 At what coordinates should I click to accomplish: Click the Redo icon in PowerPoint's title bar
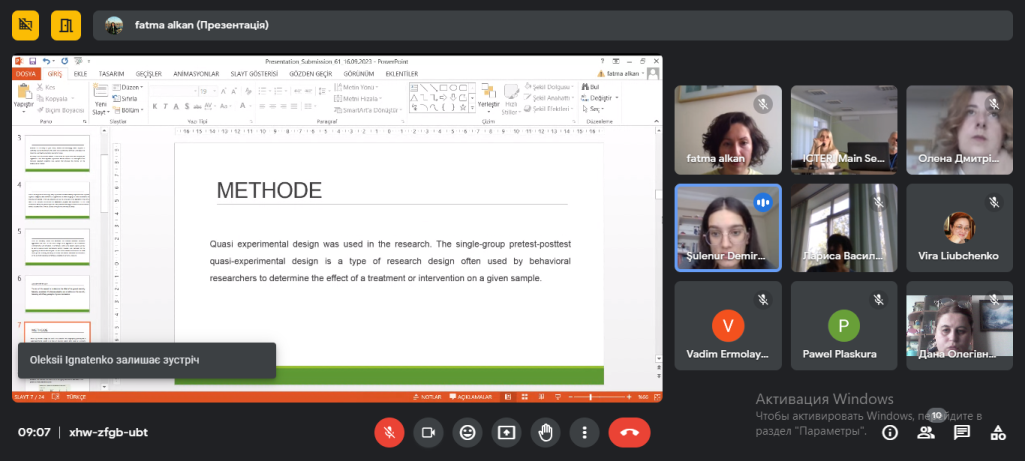coord(64,61)
